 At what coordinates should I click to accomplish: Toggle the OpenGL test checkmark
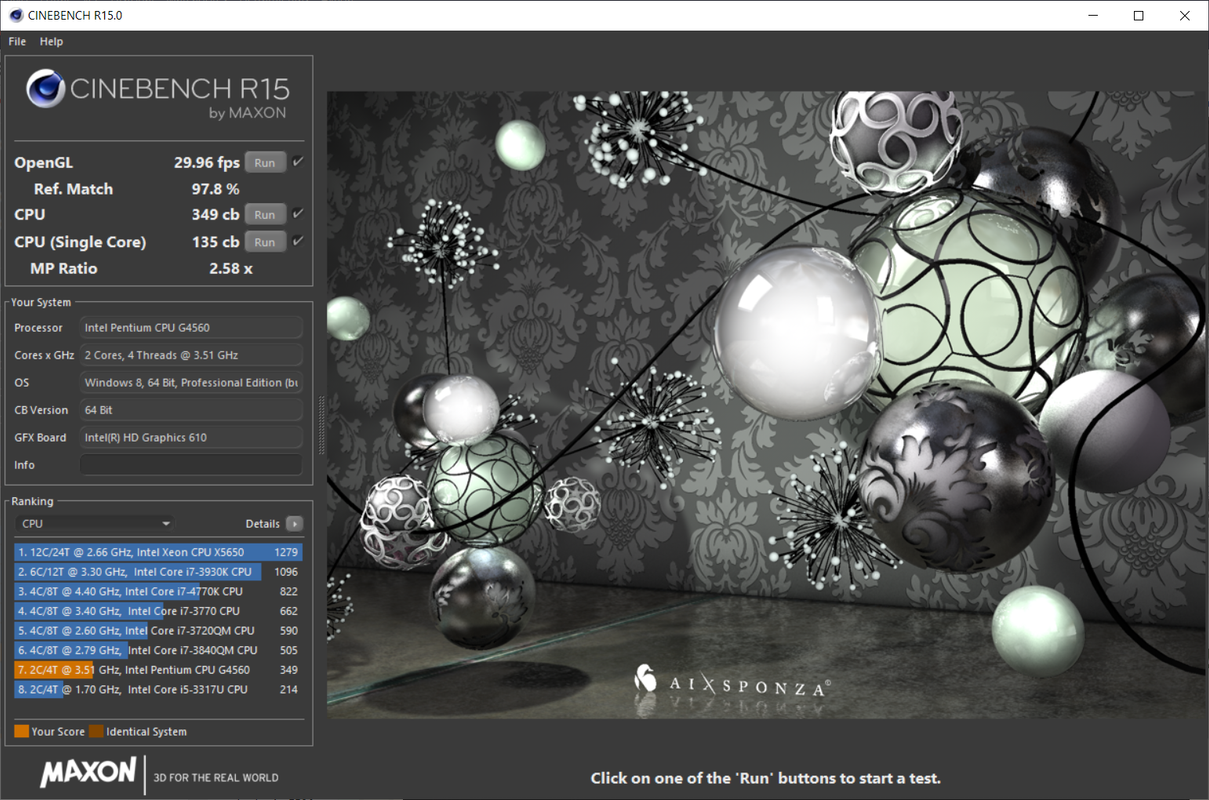coord(298,162)
